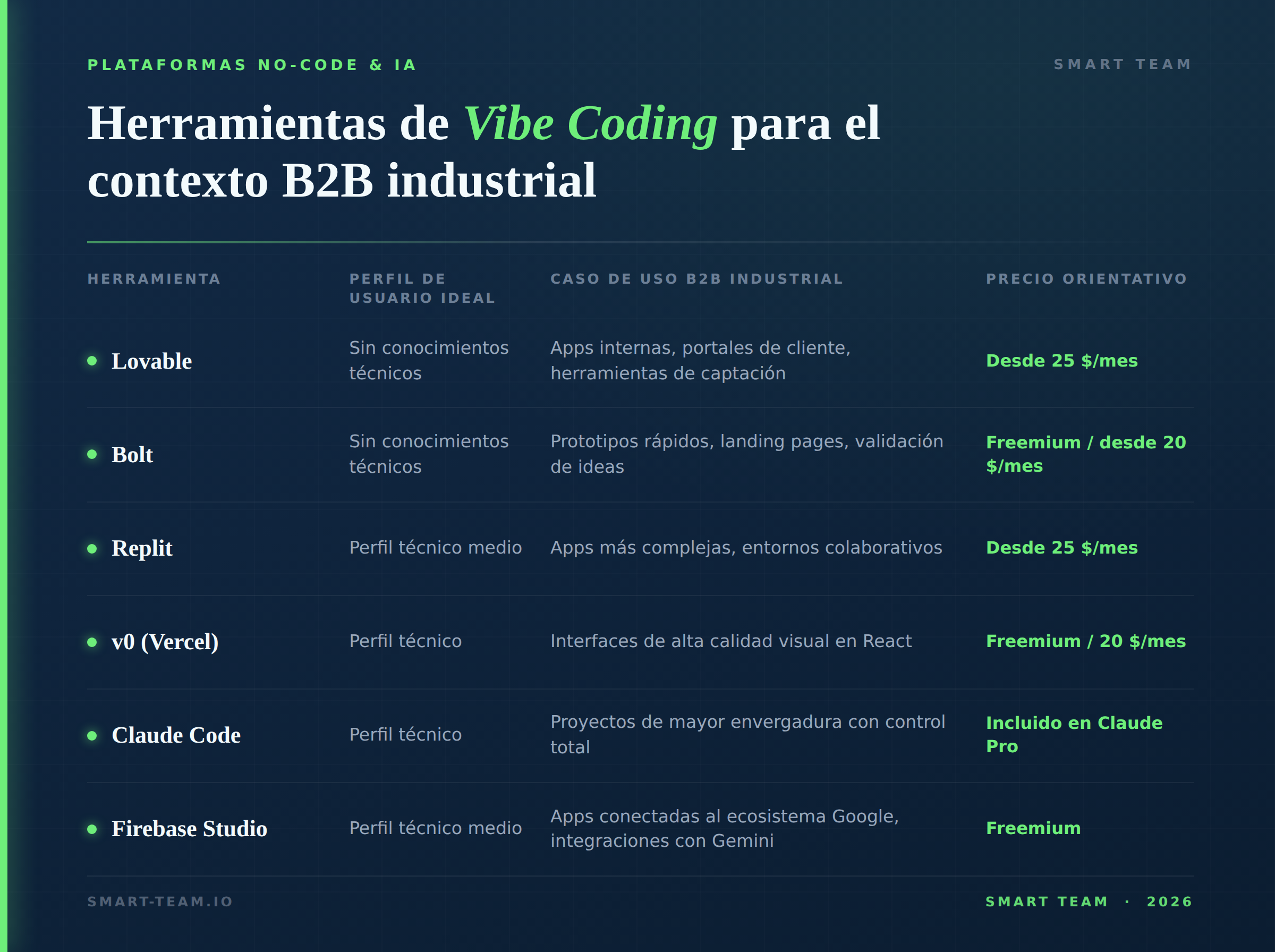The image size is (1275, 952).
Task: Click 'Freemium / 20 $/mes' price for v0
Action: (x=1086, y=641)
